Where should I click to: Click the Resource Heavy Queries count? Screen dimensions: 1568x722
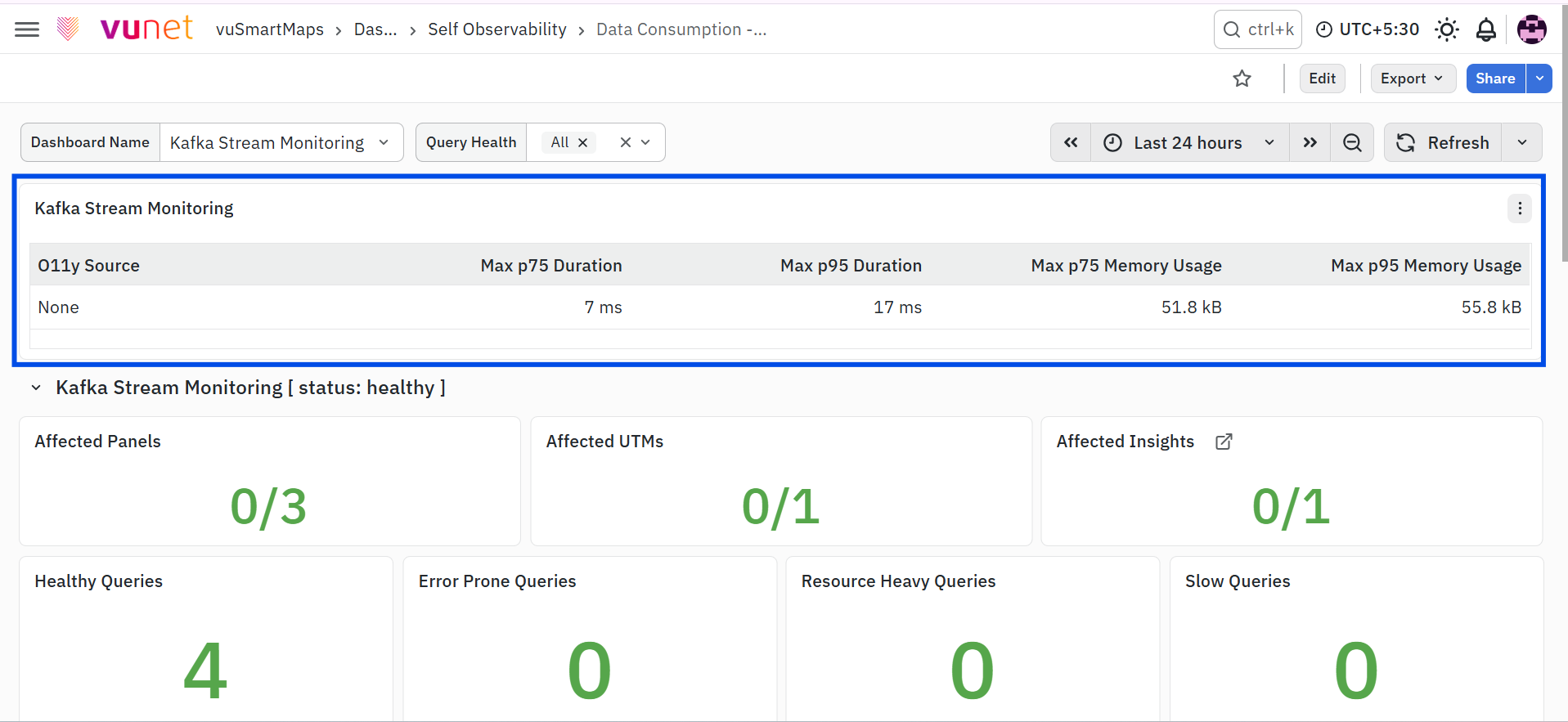coord(973,670)
